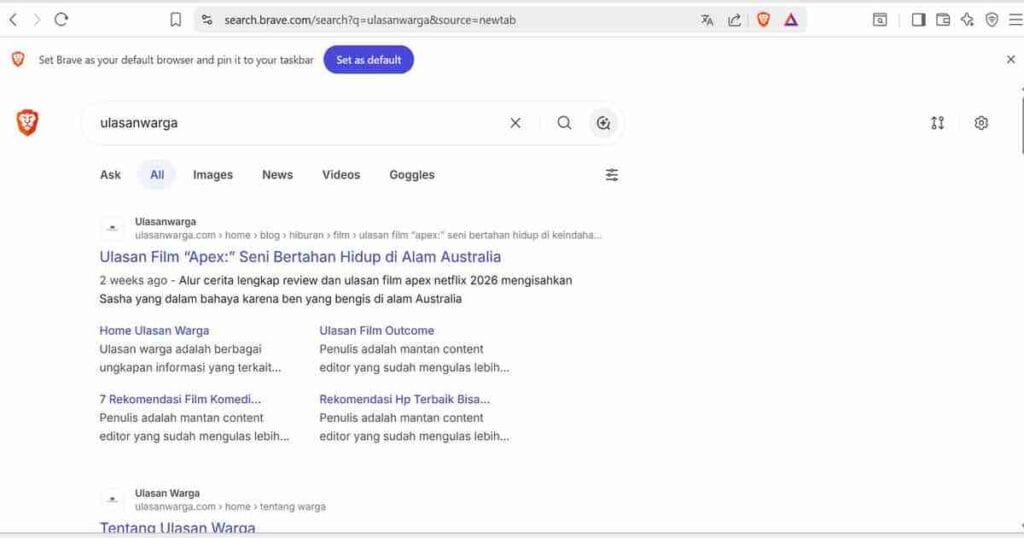Open the Home Ulasan Warga sublink
Screen dimensions: 1024x538
click(154, 330)
